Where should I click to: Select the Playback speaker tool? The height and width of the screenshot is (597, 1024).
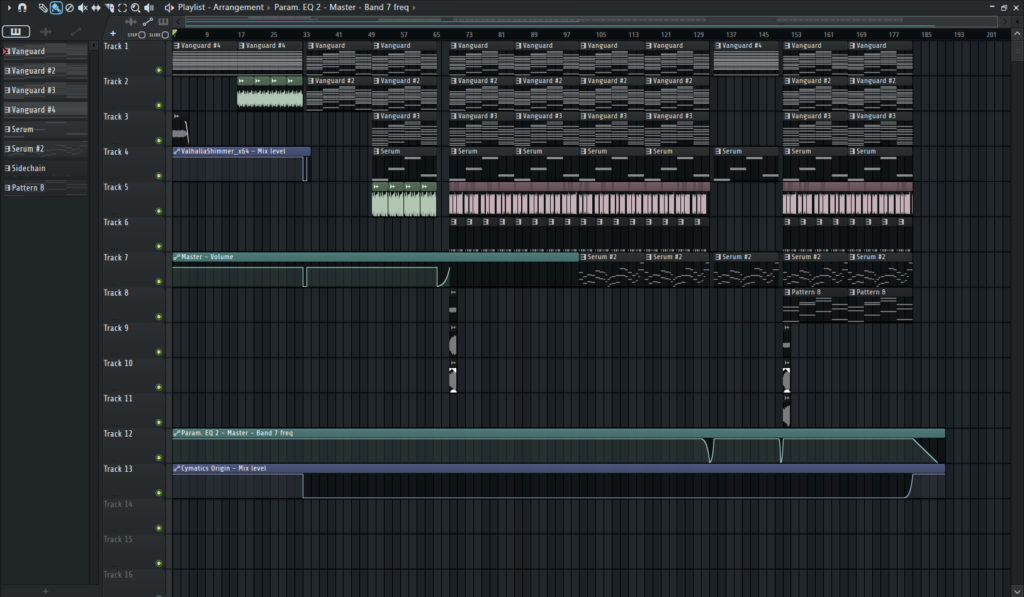pyautogui.click(x=148, y=7)
